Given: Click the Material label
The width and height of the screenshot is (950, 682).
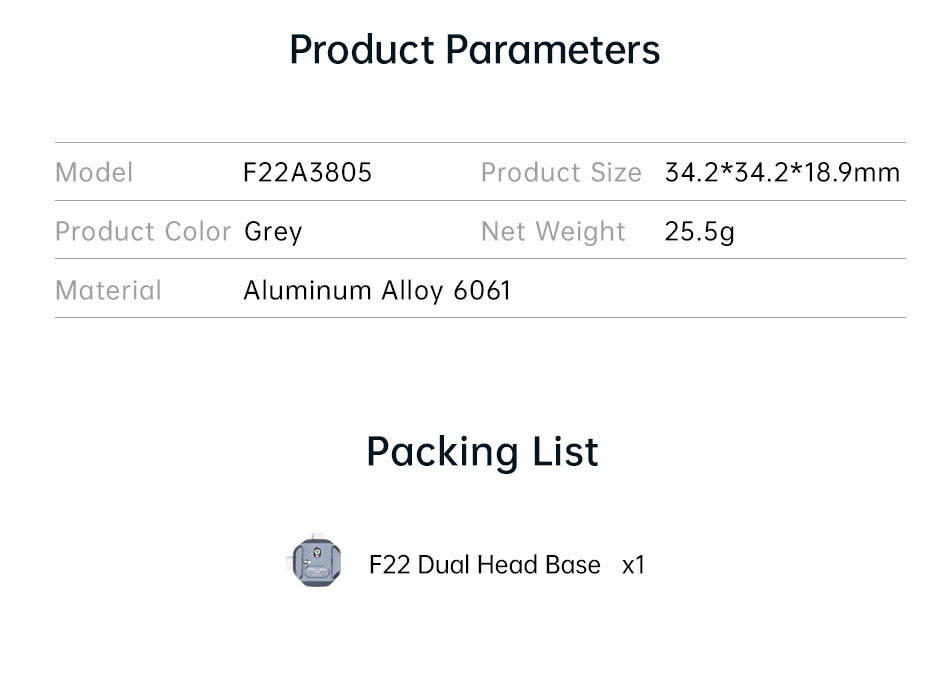Looking at the screenshot, I should click(x=108, y=290).
